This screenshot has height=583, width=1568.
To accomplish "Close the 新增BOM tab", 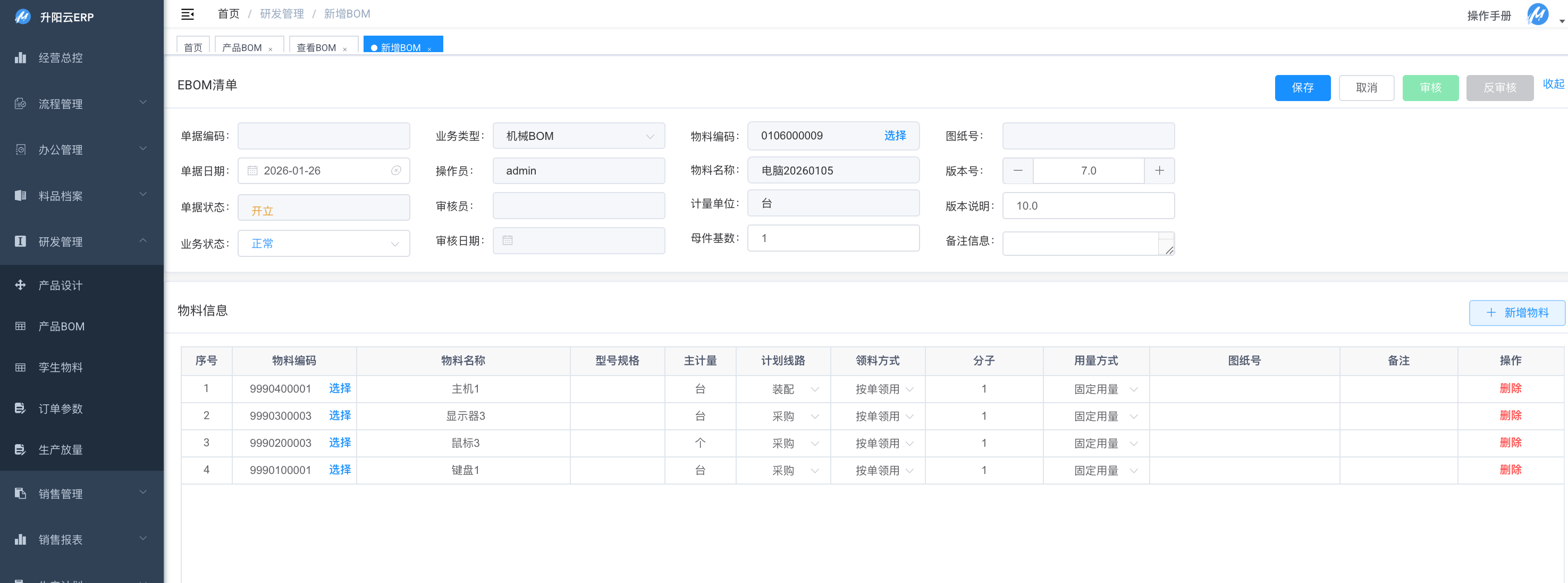I will tap(429, 49).
